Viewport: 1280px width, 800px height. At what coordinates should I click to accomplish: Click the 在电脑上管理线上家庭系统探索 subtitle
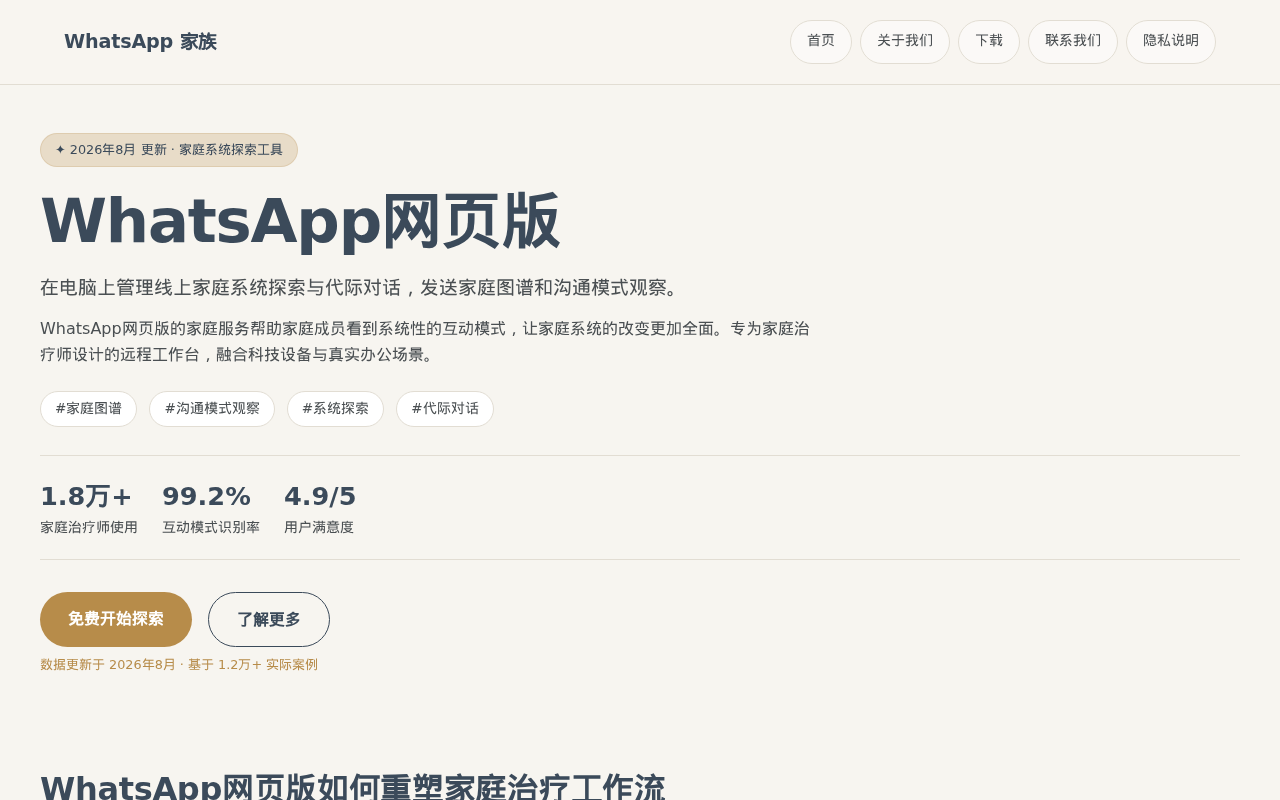pyautogui.click(x=362, y=288)
